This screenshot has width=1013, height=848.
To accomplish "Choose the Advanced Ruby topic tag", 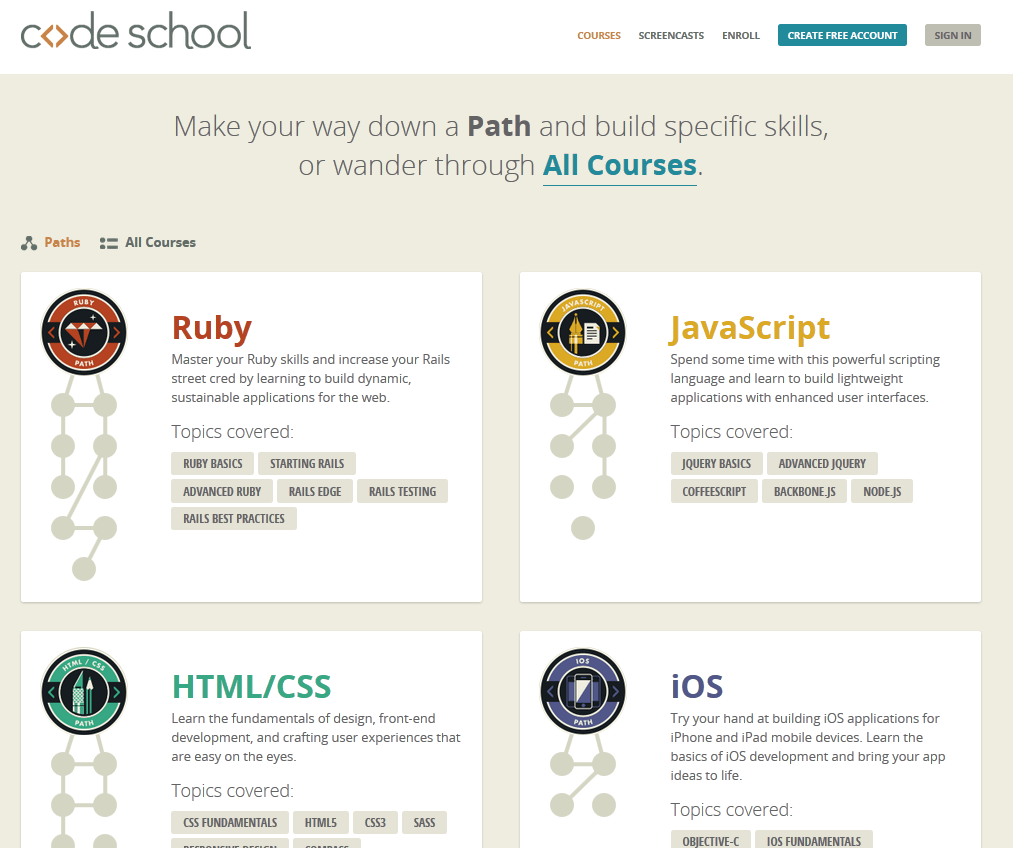I will pyautogui.click(x=222, y=491).
